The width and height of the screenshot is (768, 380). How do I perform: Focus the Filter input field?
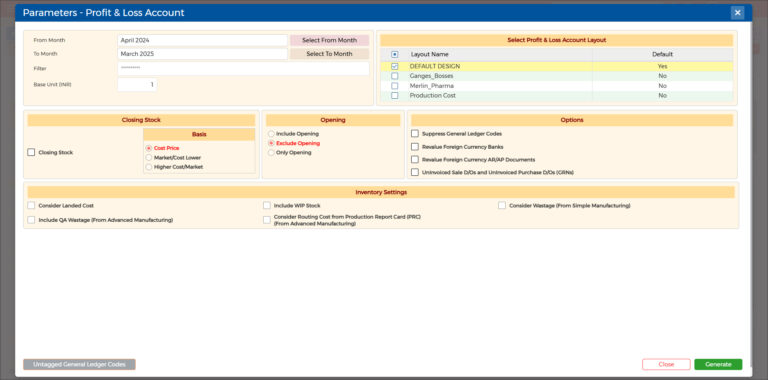243,69
